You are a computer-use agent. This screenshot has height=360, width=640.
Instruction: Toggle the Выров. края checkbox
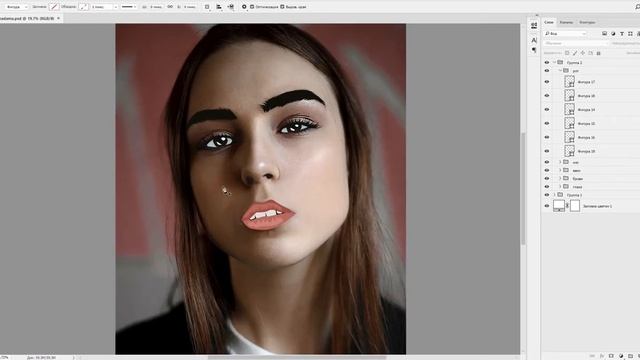pyautogui.click(x=282, y=7)
